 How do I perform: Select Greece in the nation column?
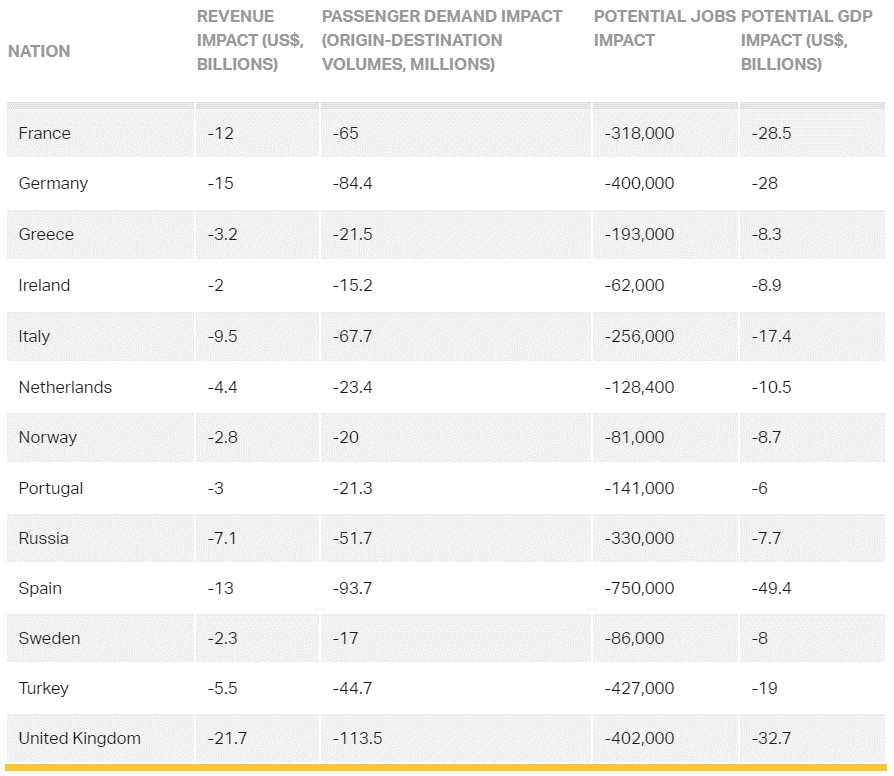click(46, 234)
